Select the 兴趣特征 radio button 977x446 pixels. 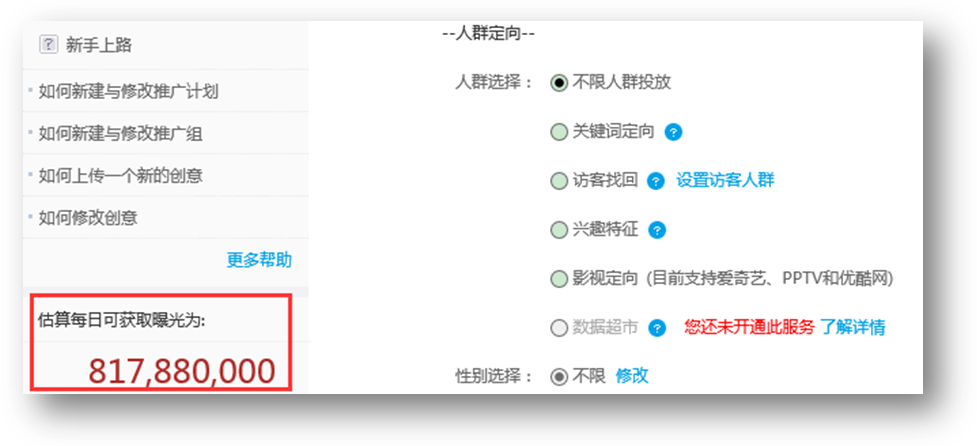[x=559, y=230]
